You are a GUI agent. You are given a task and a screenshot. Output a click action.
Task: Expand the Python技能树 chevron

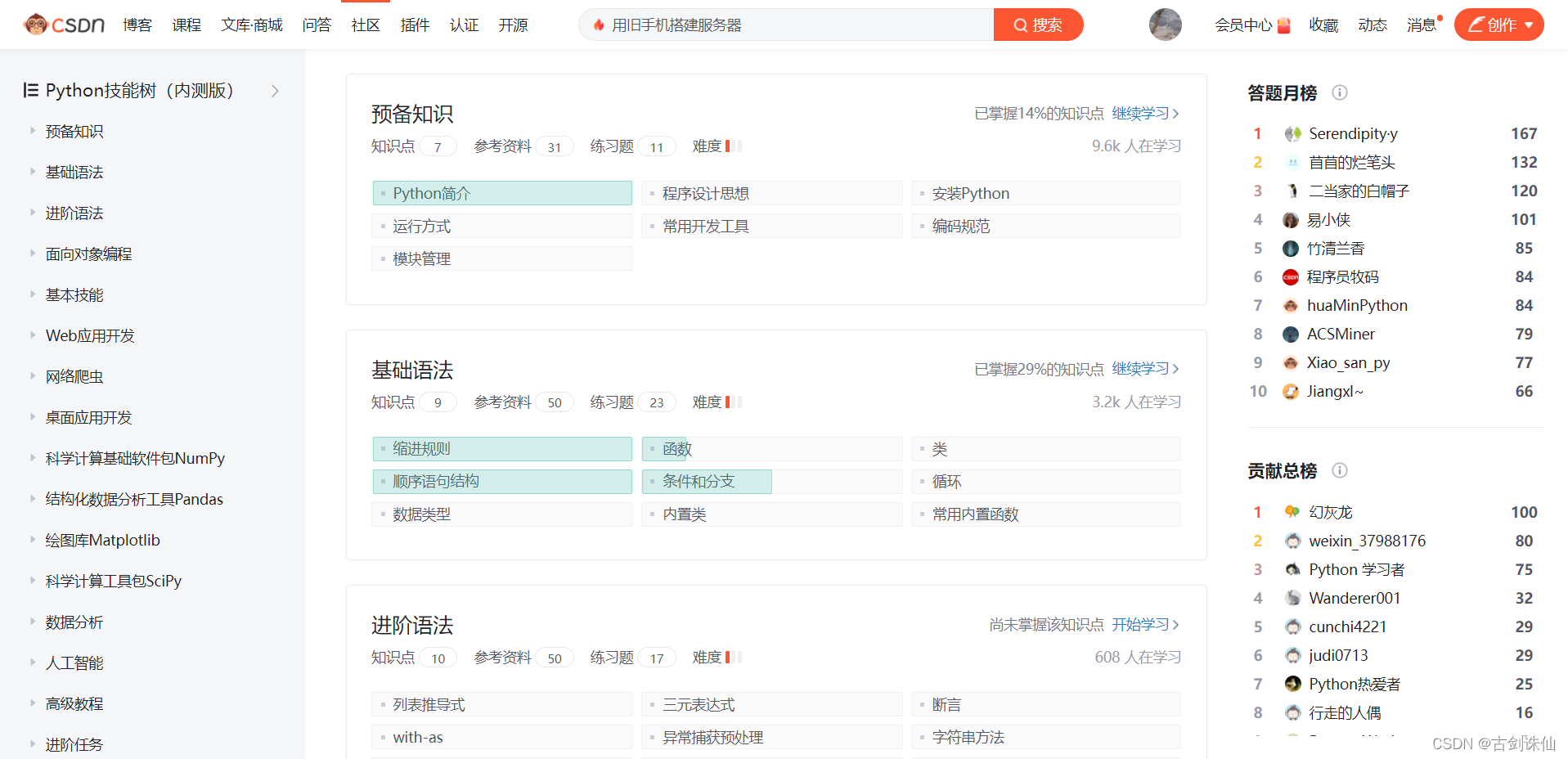pos(276,91)
